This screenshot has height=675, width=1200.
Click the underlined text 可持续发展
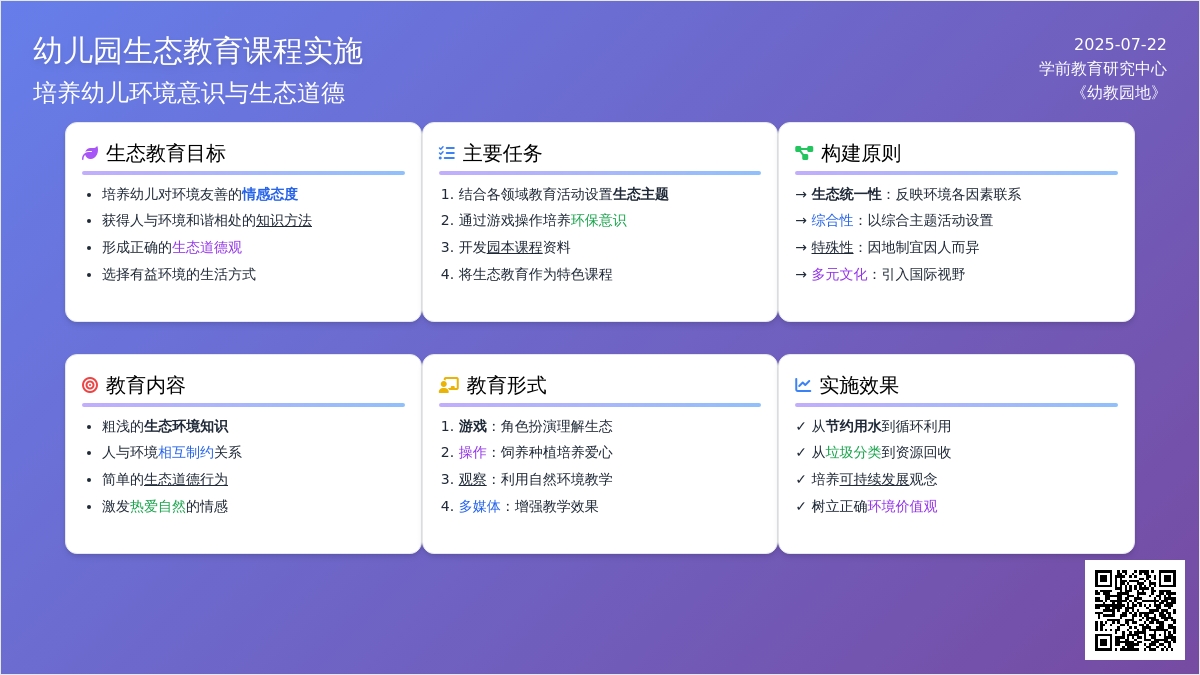click(875, 479)
